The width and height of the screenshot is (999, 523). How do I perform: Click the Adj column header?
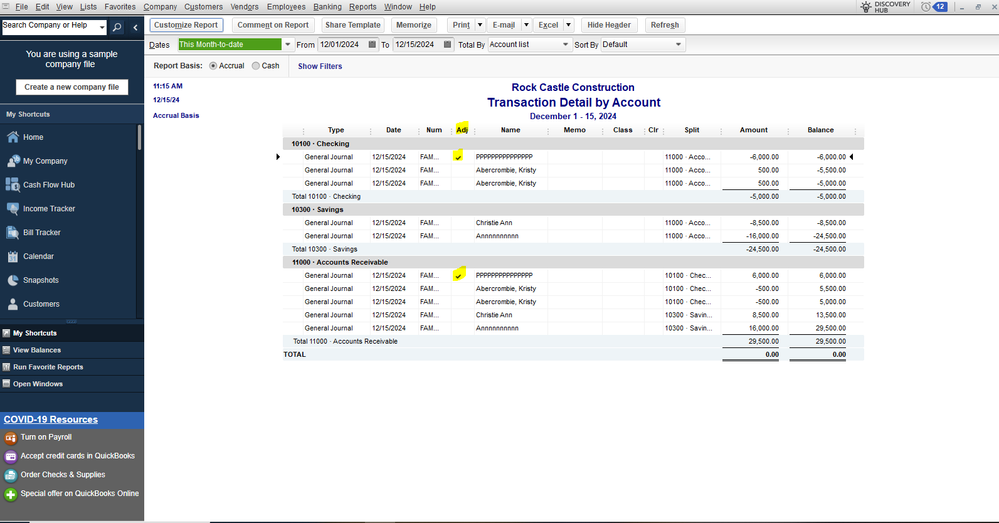462,130
